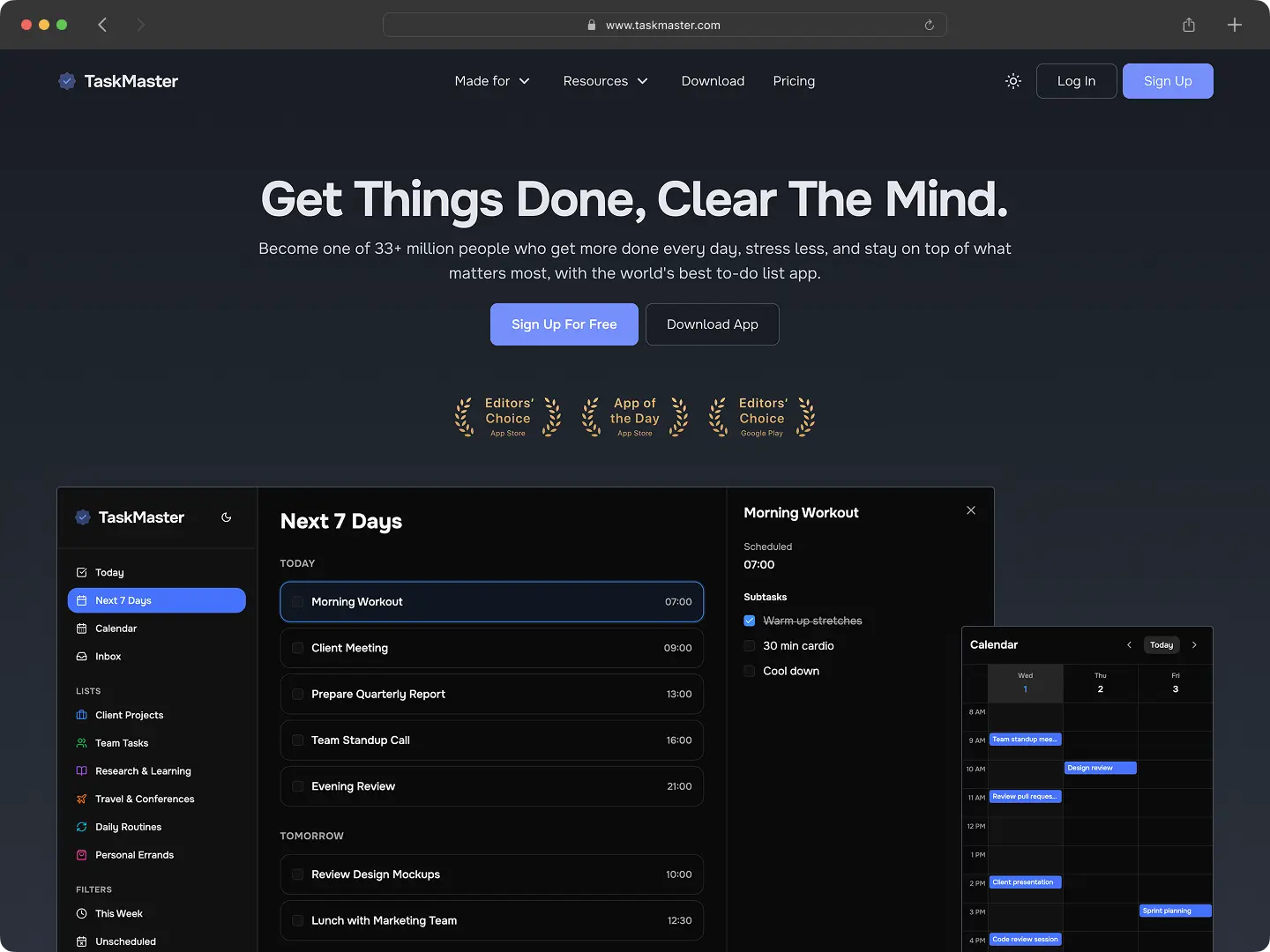The image size is (1270, 952).
Task: Select Calendar in the app sidebar
Action: (116, 628)
